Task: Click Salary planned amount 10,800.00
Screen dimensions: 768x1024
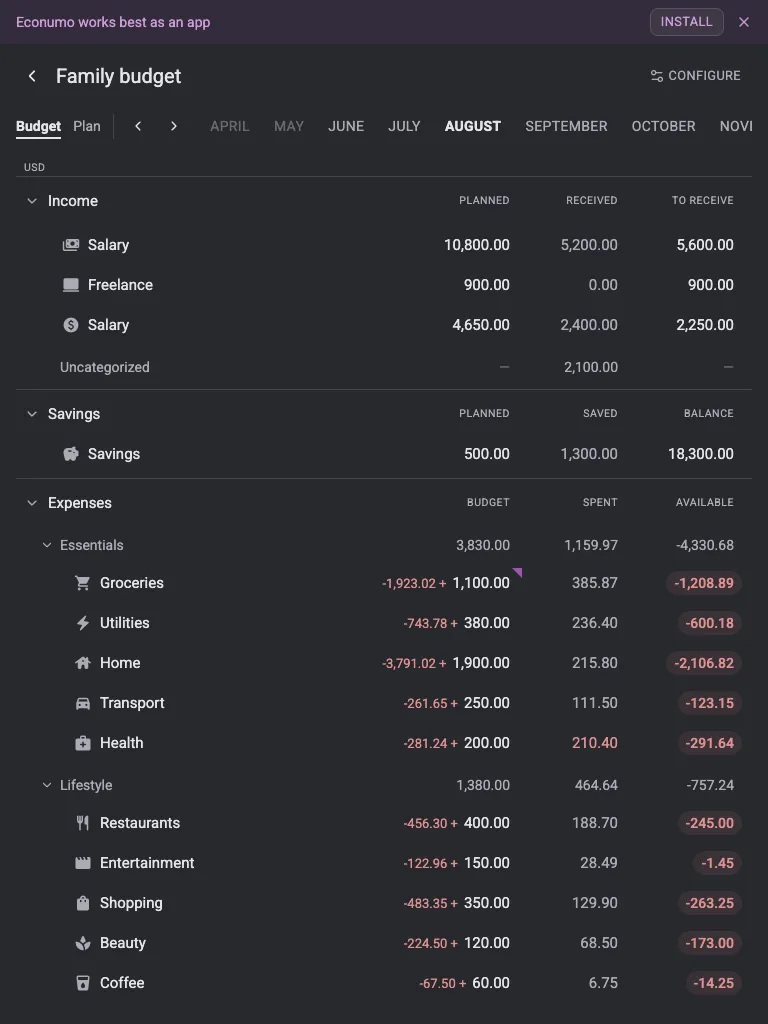Action: (477, 245)
